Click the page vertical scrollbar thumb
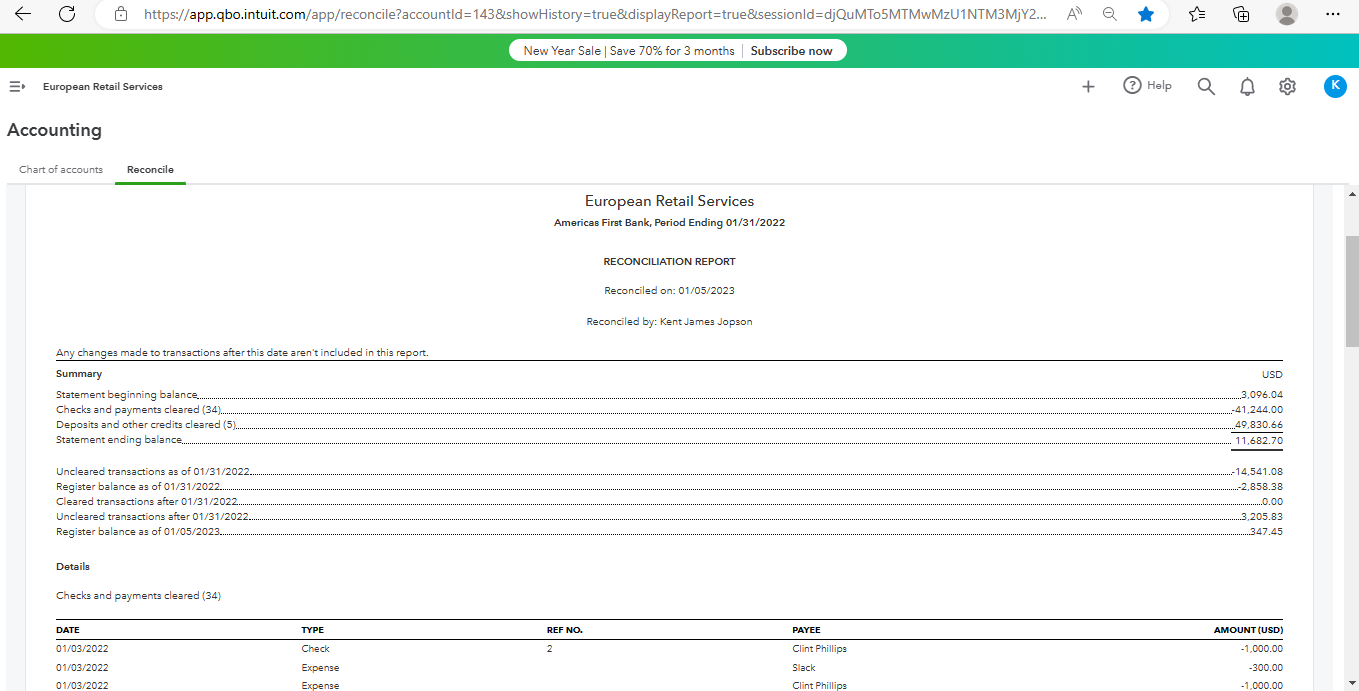Image resolution: width=1359 pixels, height=691 pixels. [1352, 291]
